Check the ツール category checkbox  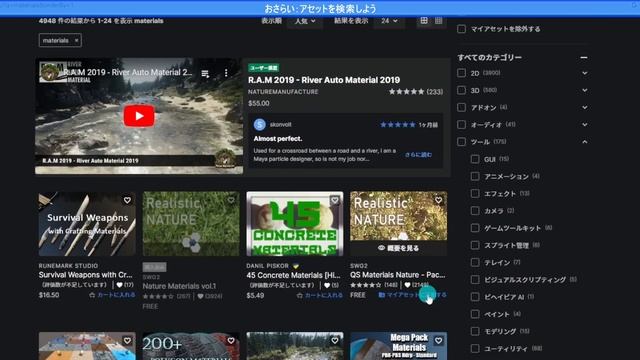[461, 142]
